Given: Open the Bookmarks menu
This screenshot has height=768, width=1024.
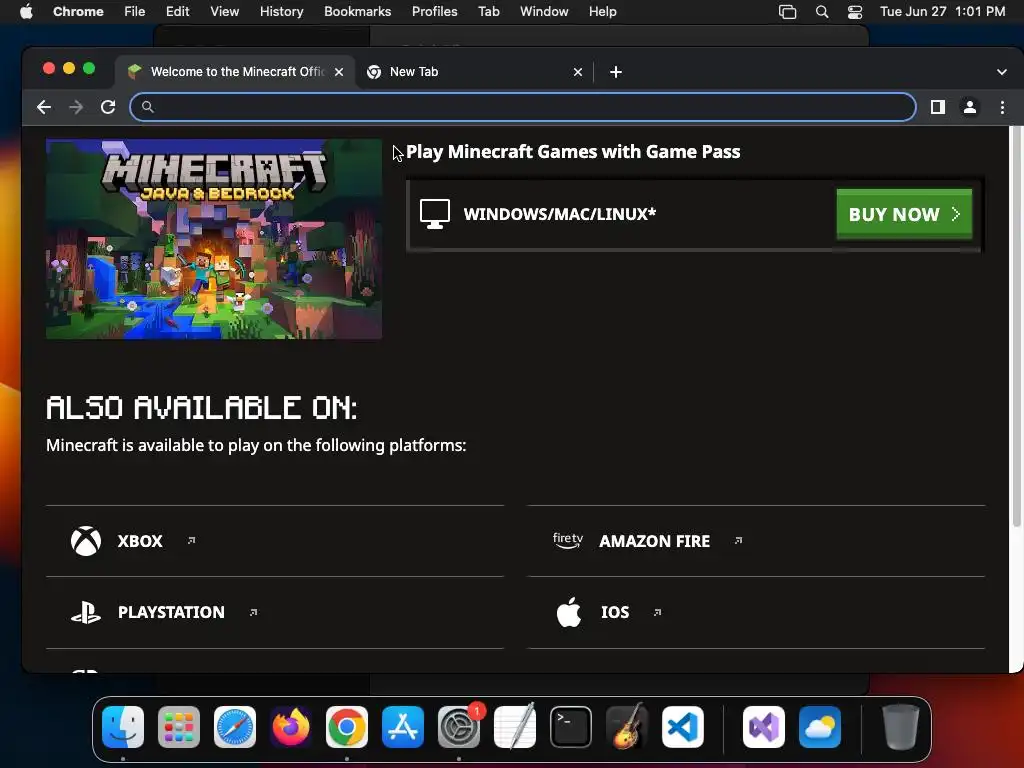Looking at the screenshot, I should pos(357,11).
